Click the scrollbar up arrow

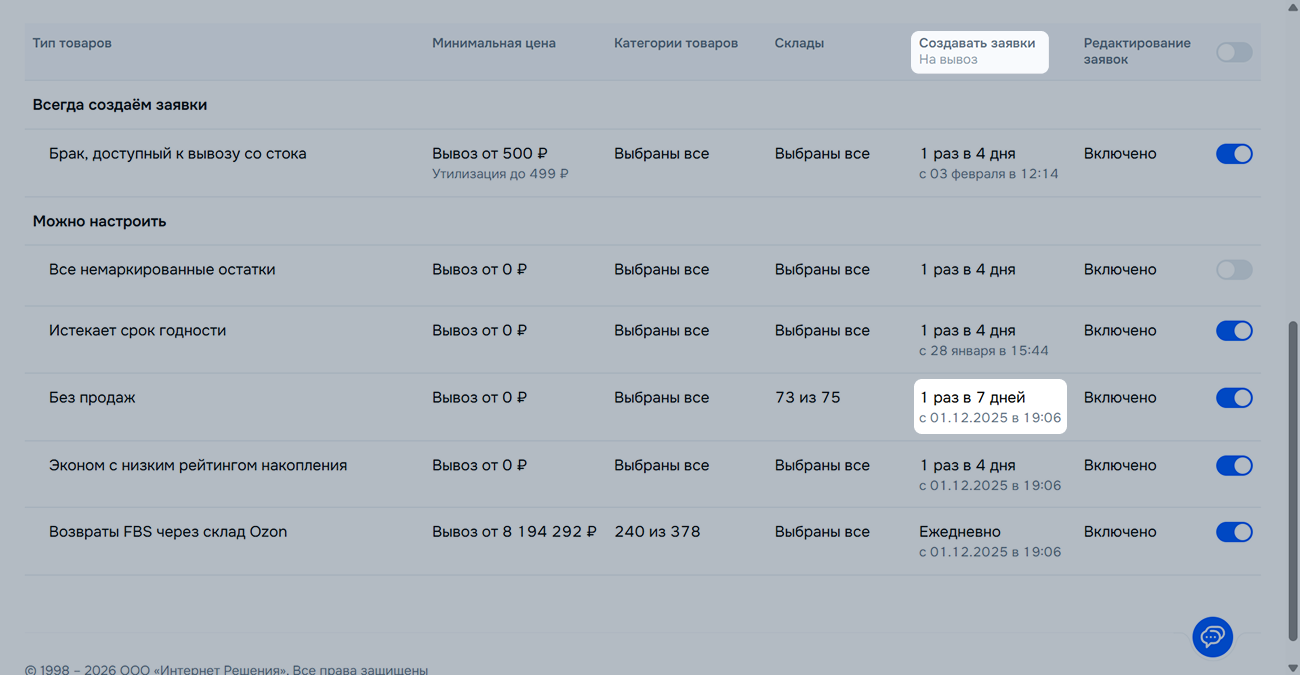[x=1293, y=7]
